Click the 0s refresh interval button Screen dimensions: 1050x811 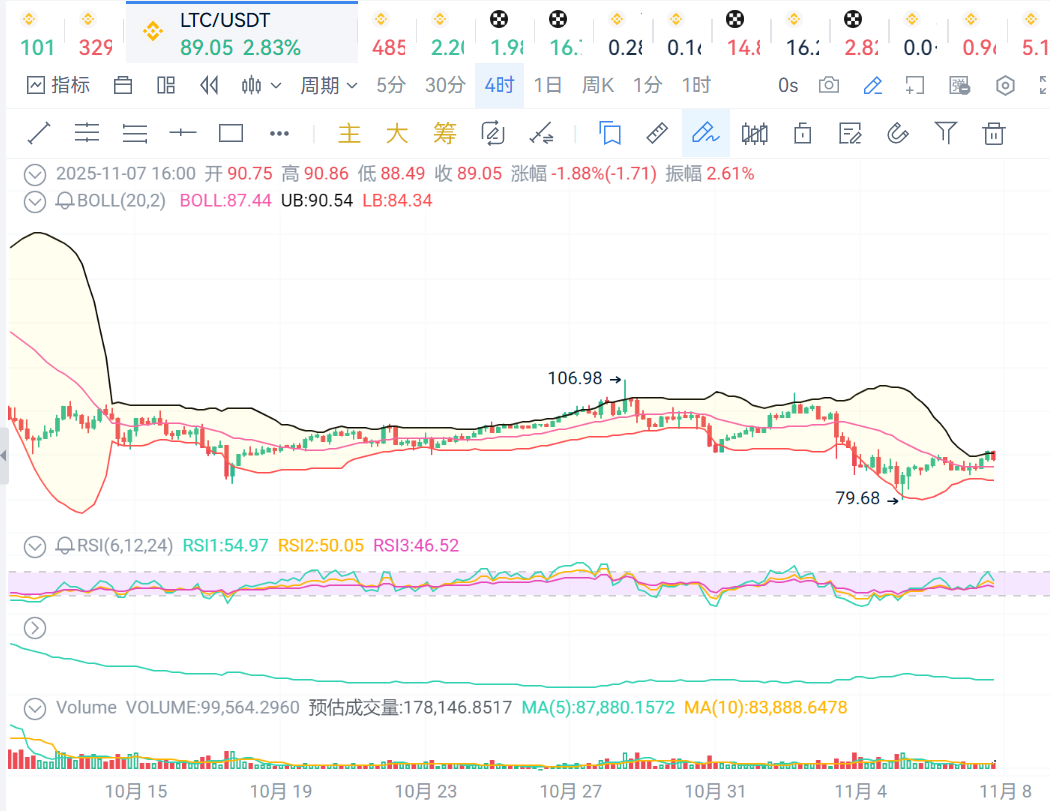(x=788, y=85)
